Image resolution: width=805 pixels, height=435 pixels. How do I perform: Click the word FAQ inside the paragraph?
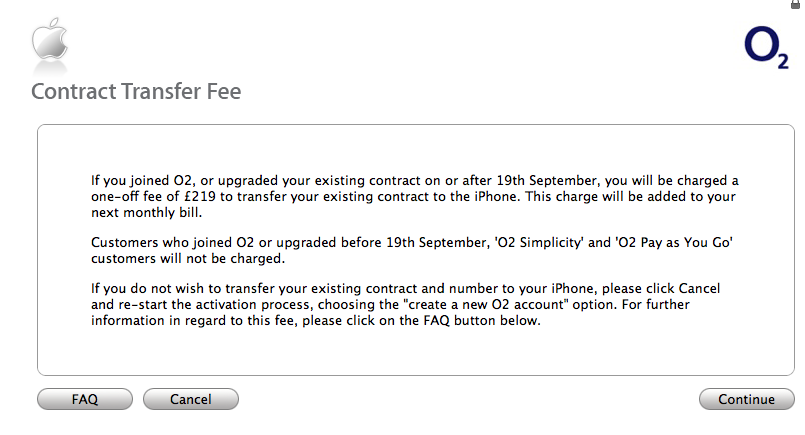(436, 321)
